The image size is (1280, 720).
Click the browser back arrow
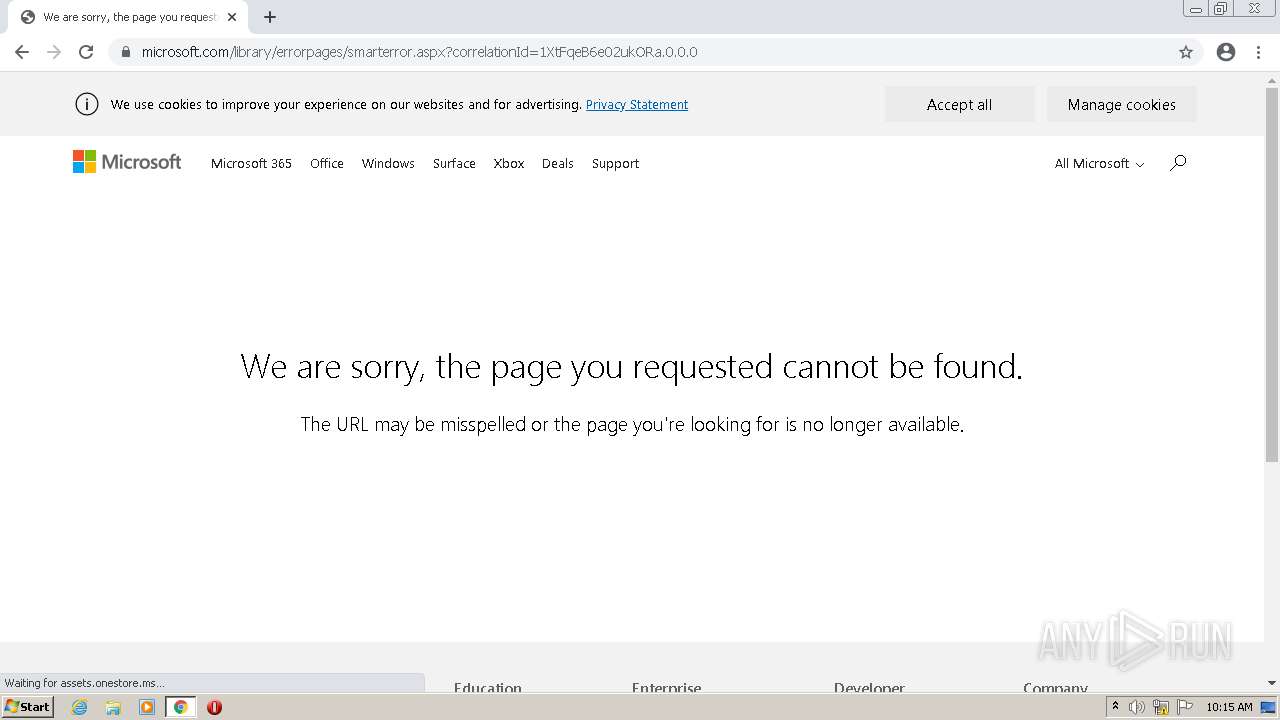coord(22,52)
